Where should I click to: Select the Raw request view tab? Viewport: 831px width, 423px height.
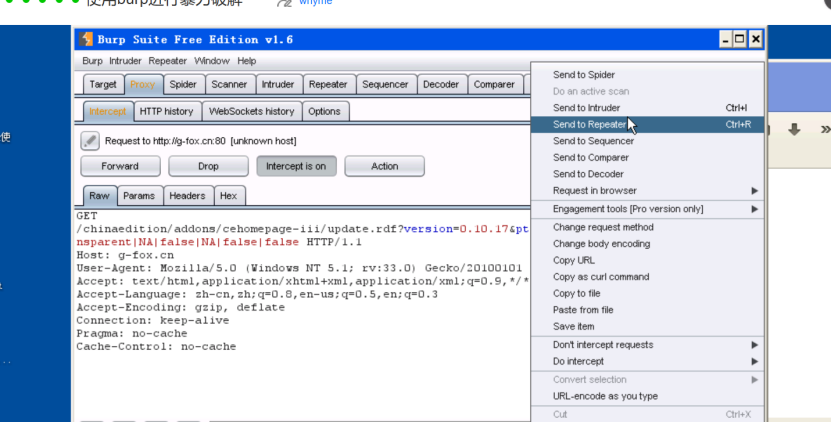[99, 196]
